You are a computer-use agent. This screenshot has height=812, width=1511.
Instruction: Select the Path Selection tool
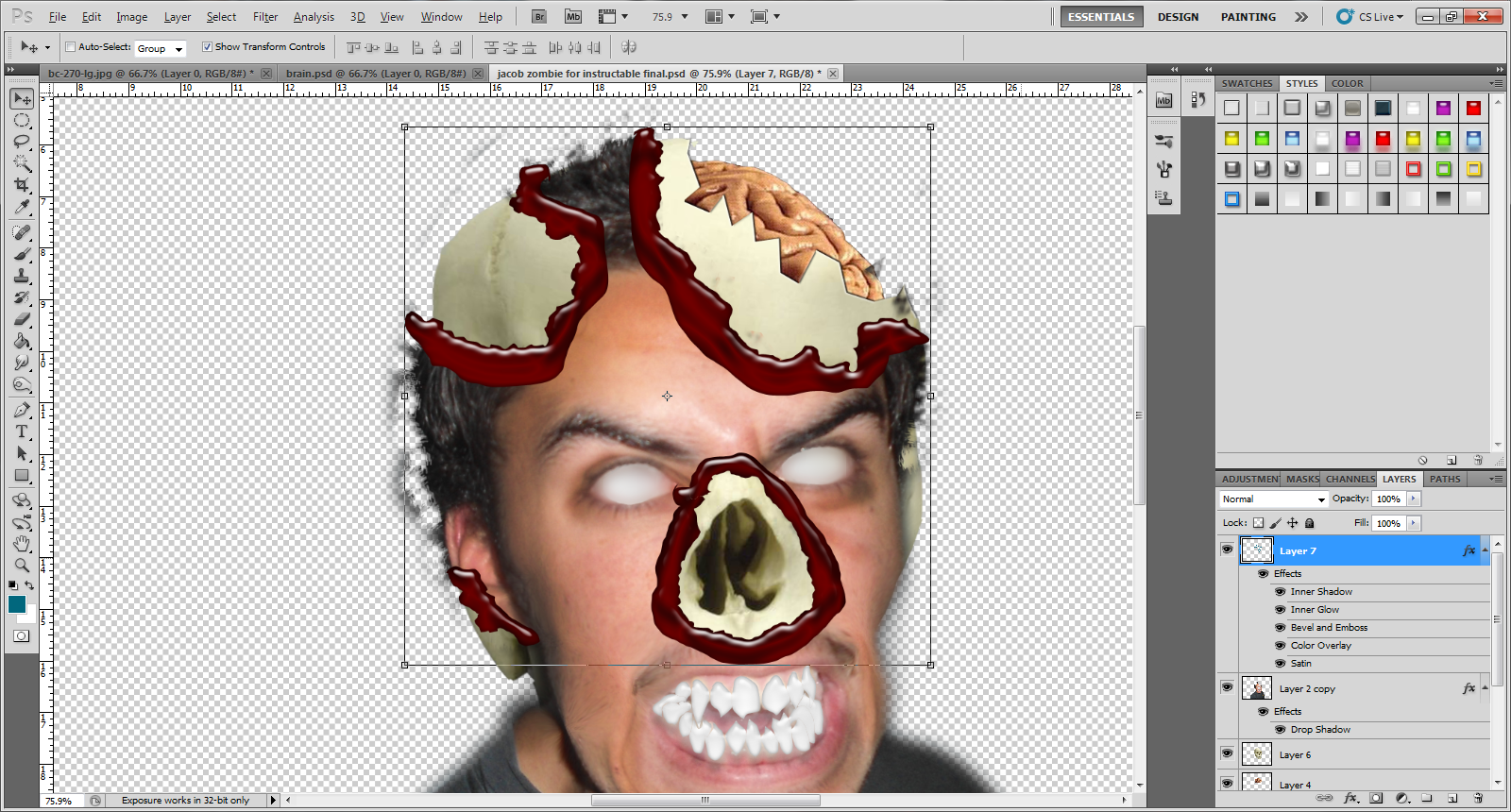pyautogui.click(x=22, y=453)
